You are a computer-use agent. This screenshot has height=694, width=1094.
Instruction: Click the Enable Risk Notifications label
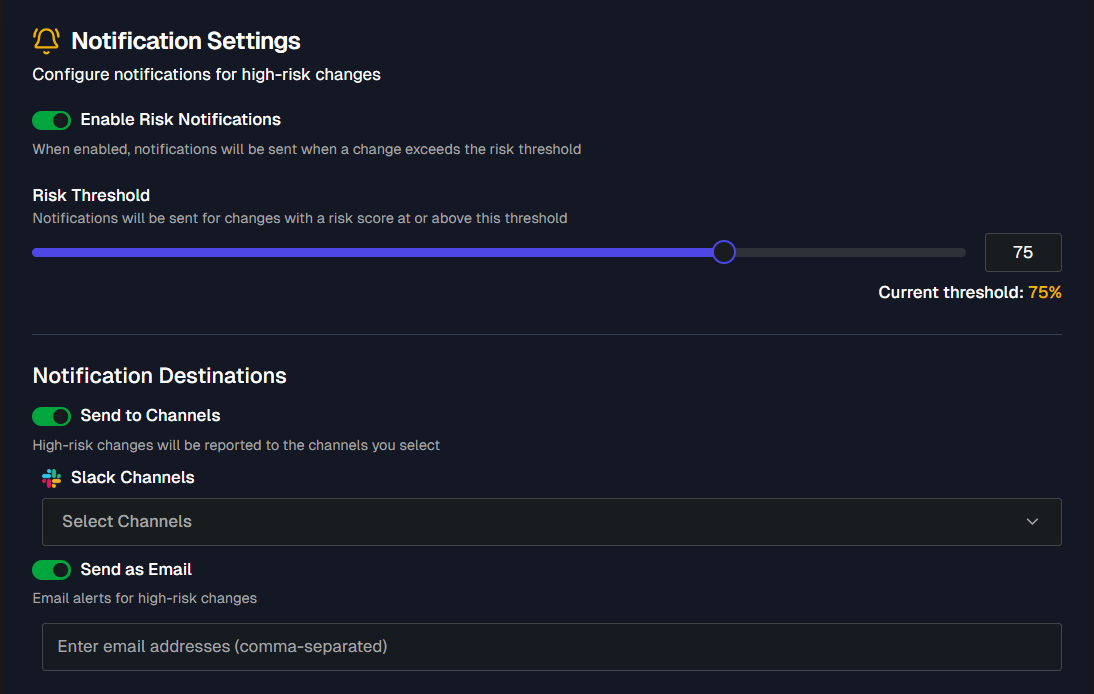(x=180, y=119)
